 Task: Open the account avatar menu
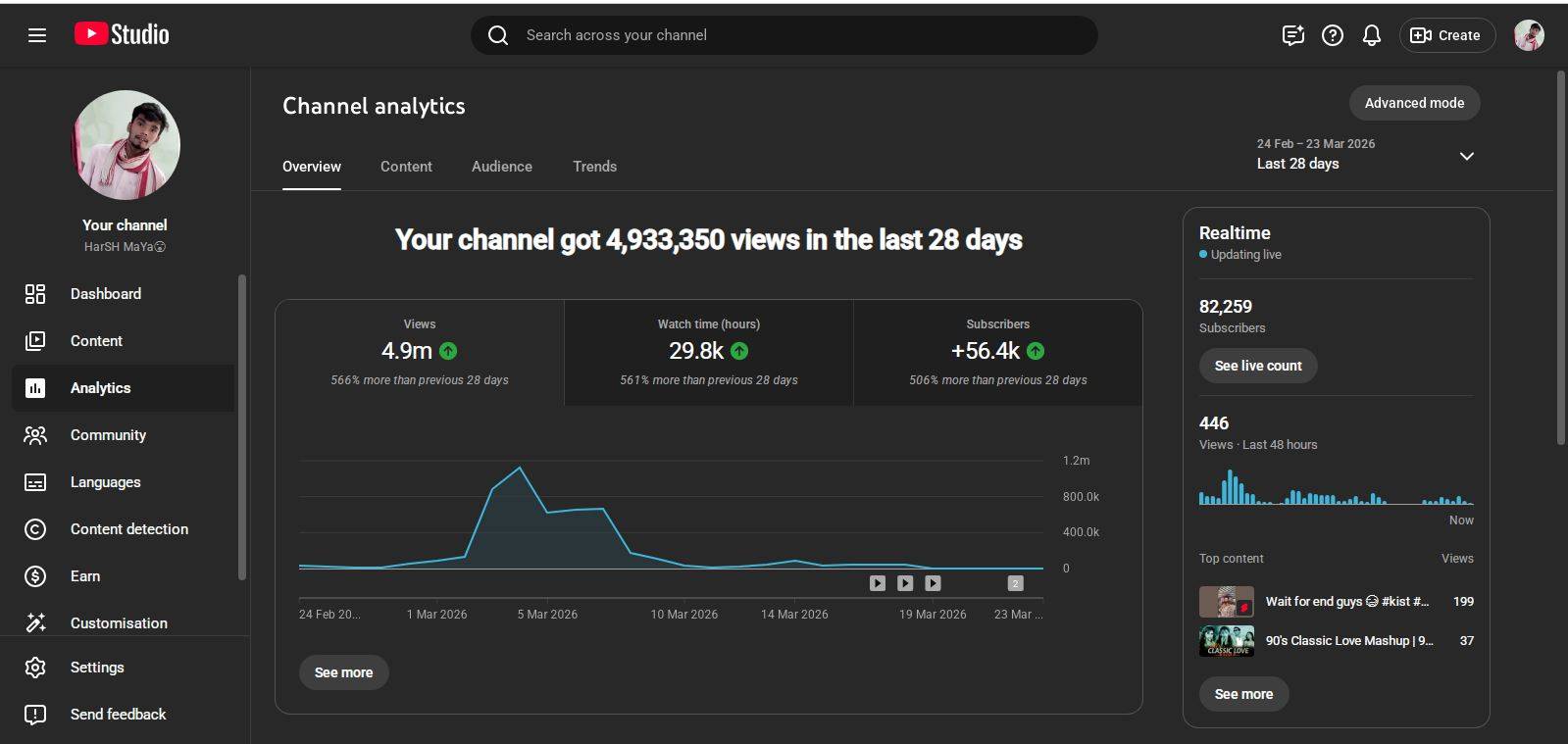pos(1528,35)
